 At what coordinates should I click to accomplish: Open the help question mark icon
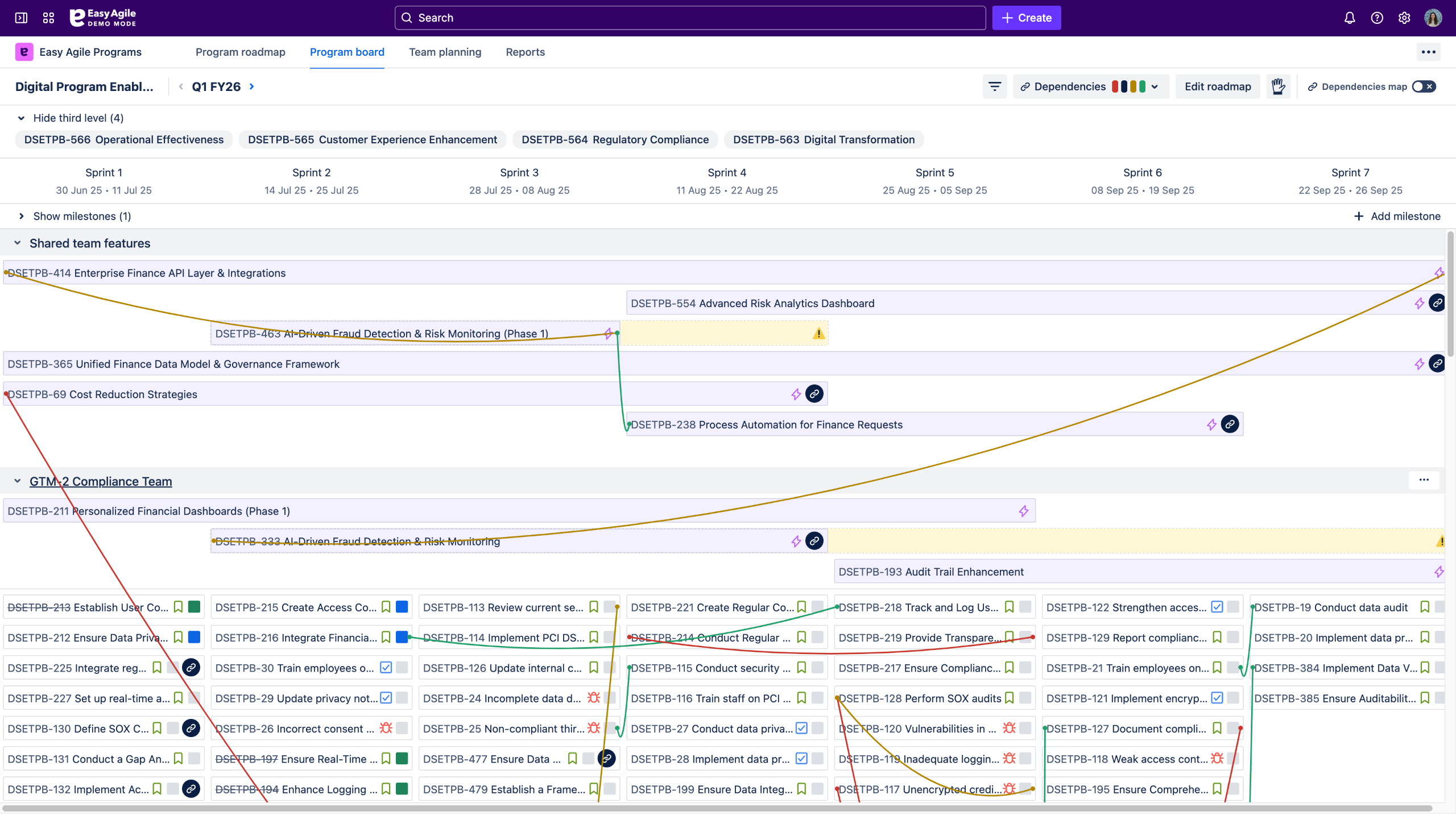coord(1376,18)
